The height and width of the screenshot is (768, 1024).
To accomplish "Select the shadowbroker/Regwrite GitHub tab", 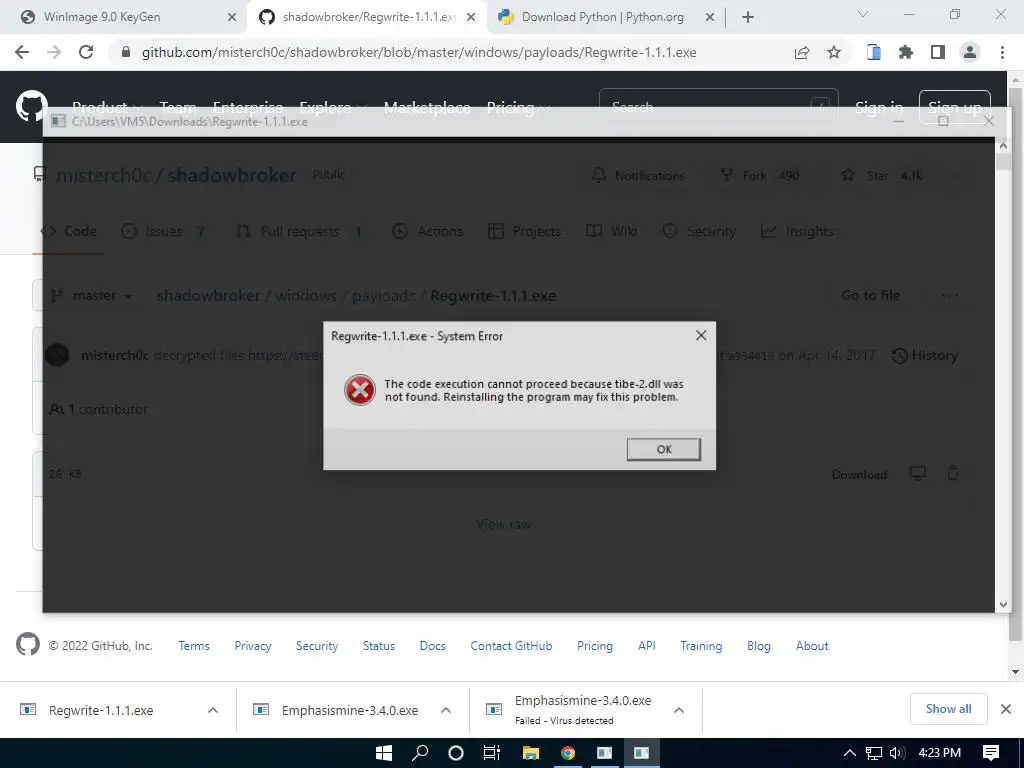I will (368, 17).
